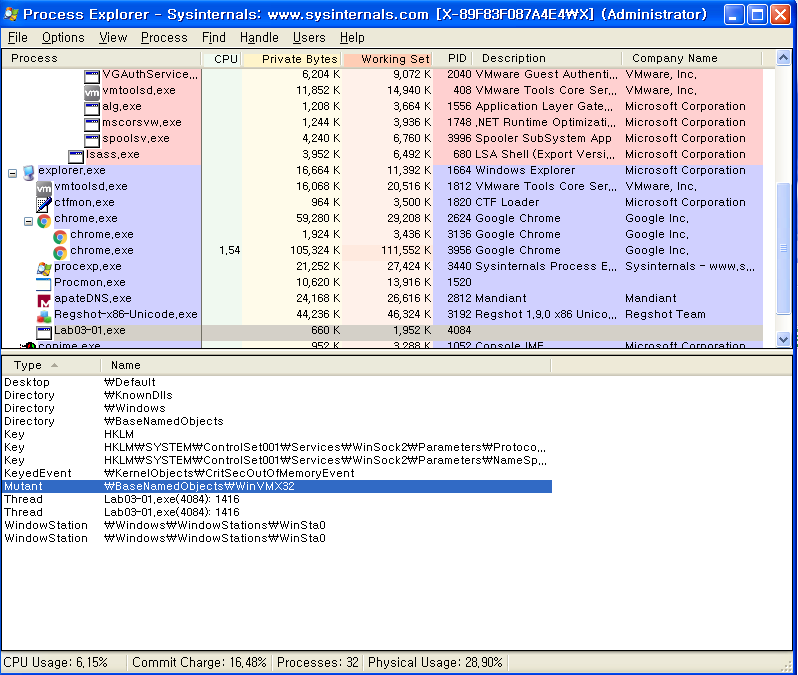Select the Directory \Windows handle row
The width and height of the screenshot is (798, 675).
tap(277, 408)
